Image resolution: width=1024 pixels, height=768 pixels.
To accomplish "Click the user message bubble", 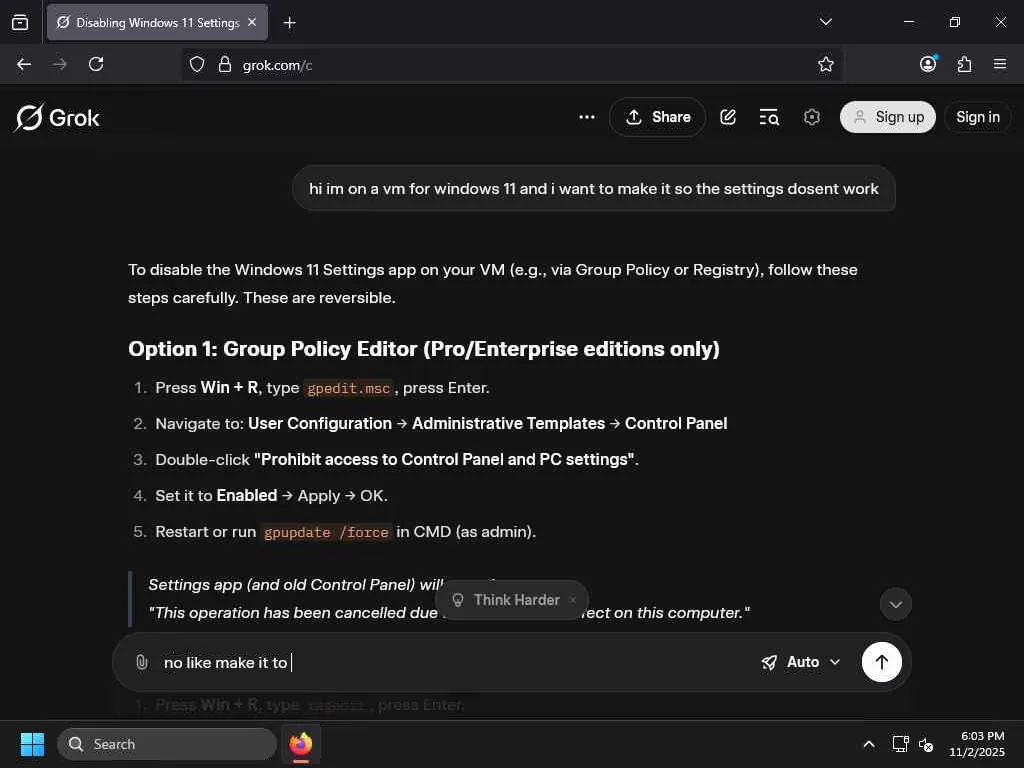I will coord(594,189).
